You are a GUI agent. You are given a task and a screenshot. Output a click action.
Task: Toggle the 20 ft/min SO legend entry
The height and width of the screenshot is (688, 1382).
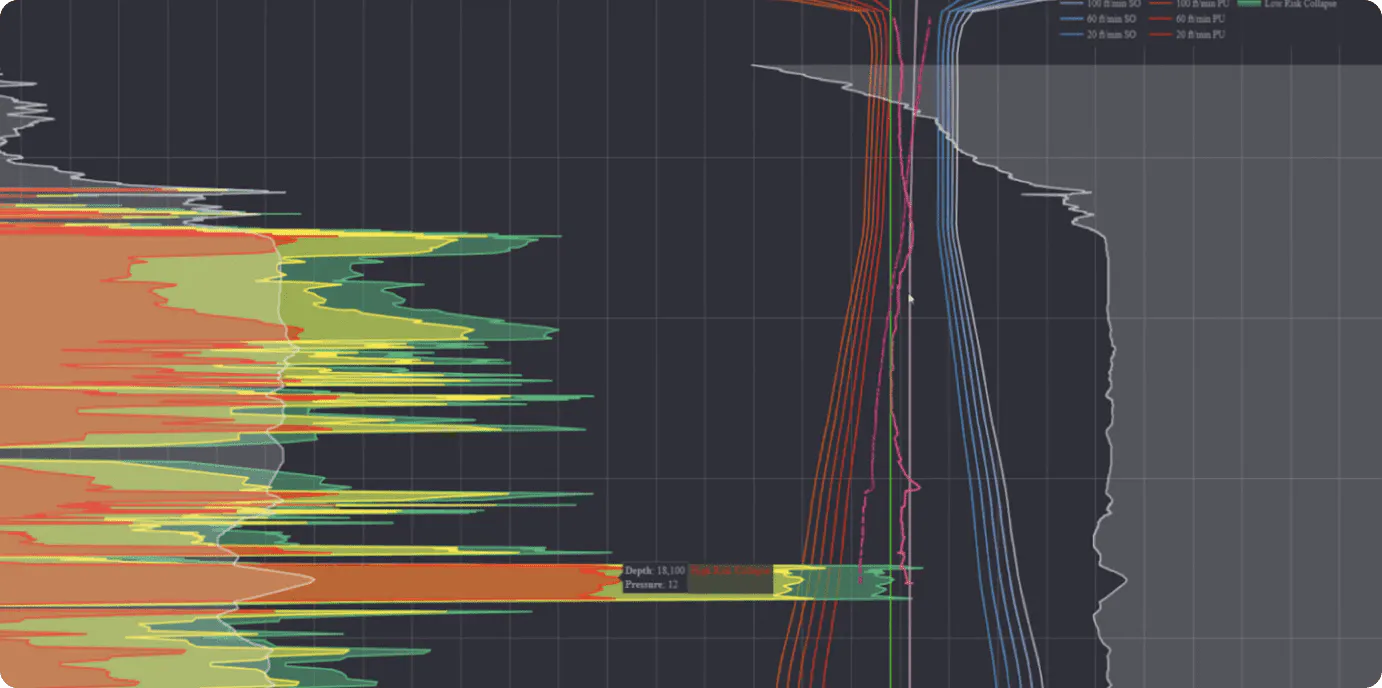1099,34
